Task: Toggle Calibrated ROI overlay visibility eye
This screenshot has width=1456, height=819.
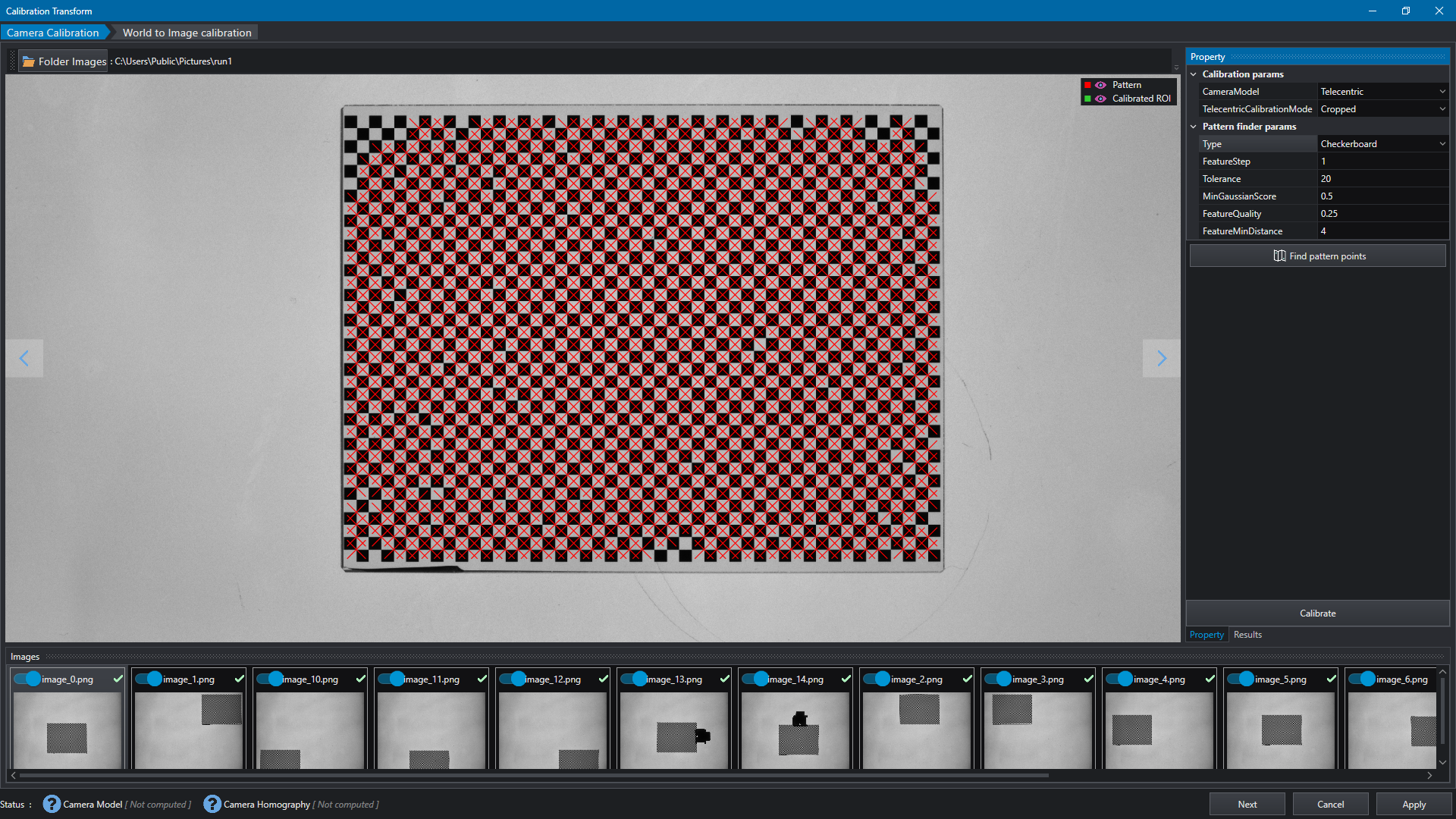Action: 1100,99
